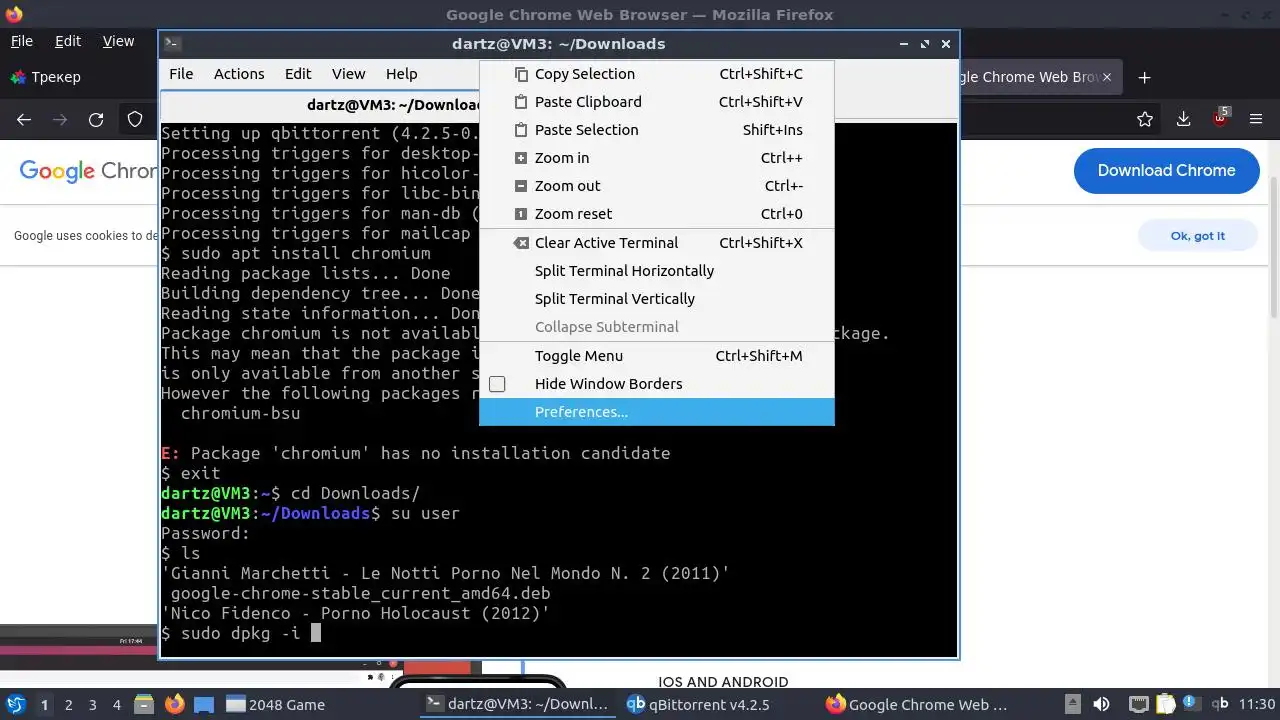This screenshot has height=720, width=1280.
Task: Click the dartz@VM3 terminal taskbar button
Action: tap(517, 705)
